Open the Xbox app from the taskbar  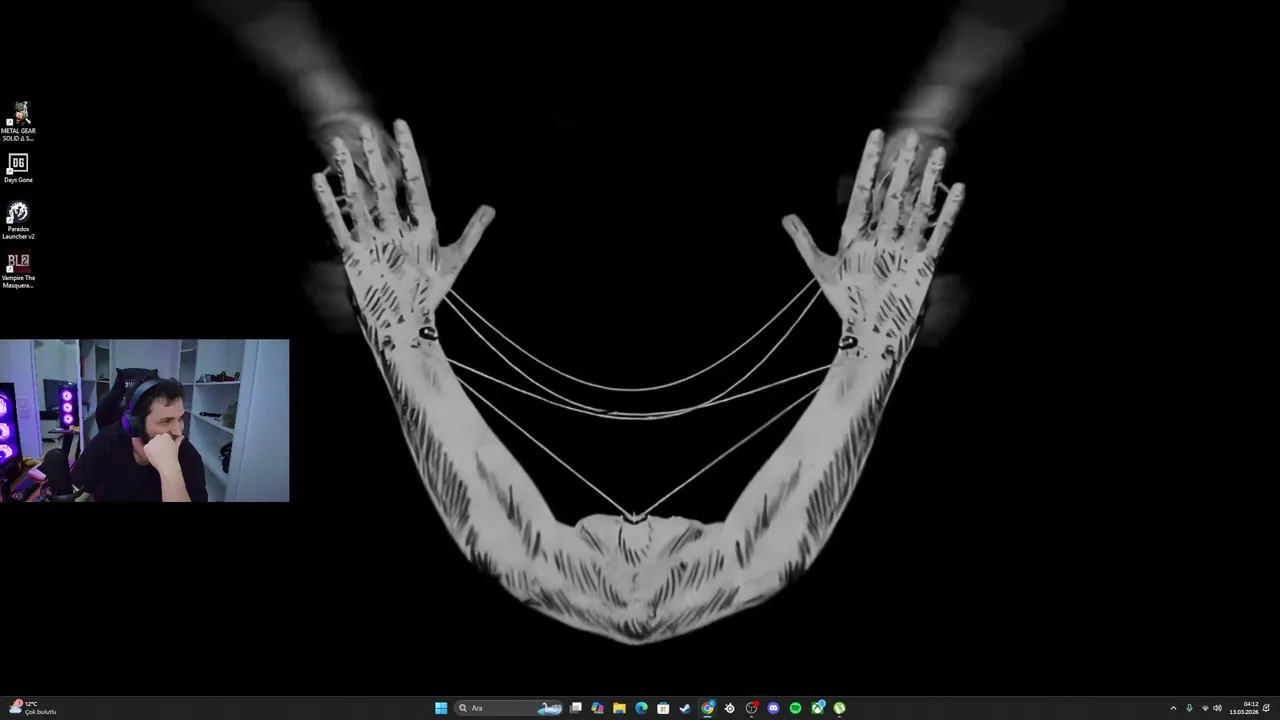click(x=818, y=708)
